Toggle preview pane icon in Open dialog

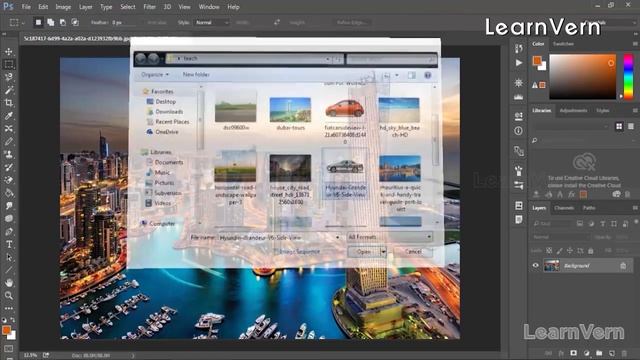412,75
